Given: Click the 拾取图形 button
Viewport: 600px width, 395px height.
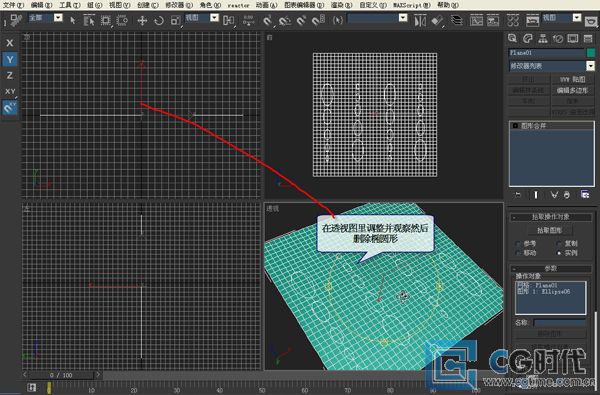Looking at the screenshot, I should click(x=549, y=230).
